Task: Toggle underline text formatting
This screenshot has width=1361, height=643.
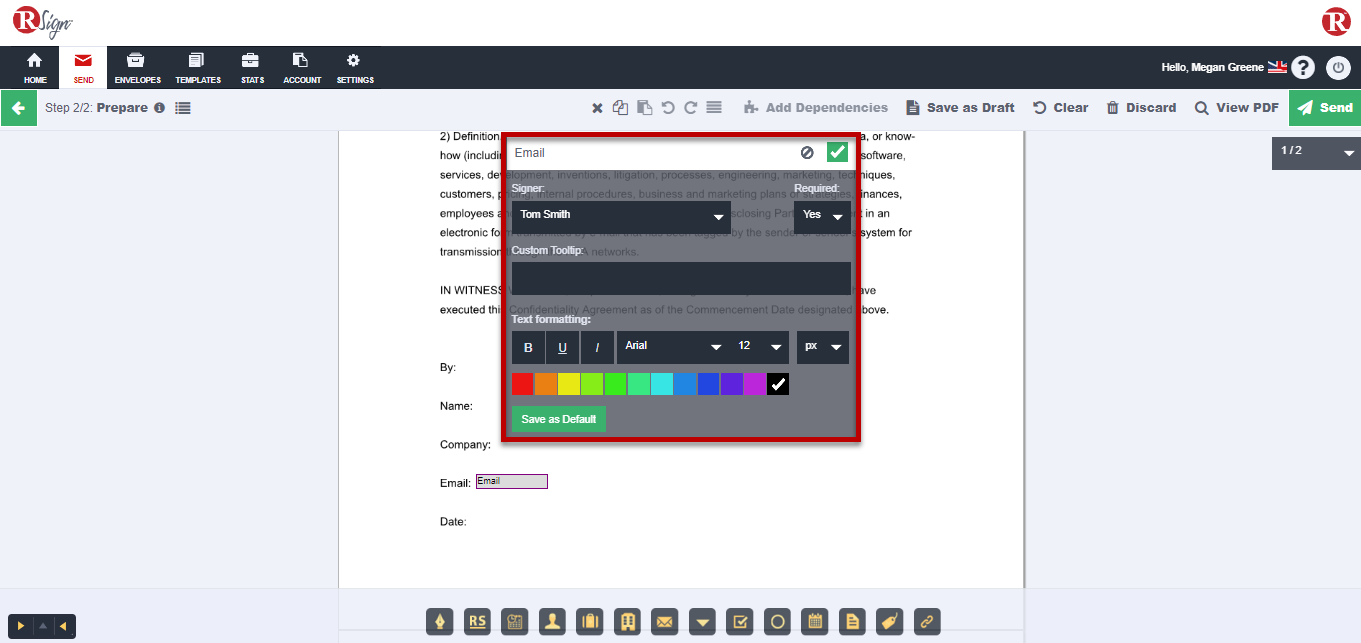Action: (x=562, y=348)
